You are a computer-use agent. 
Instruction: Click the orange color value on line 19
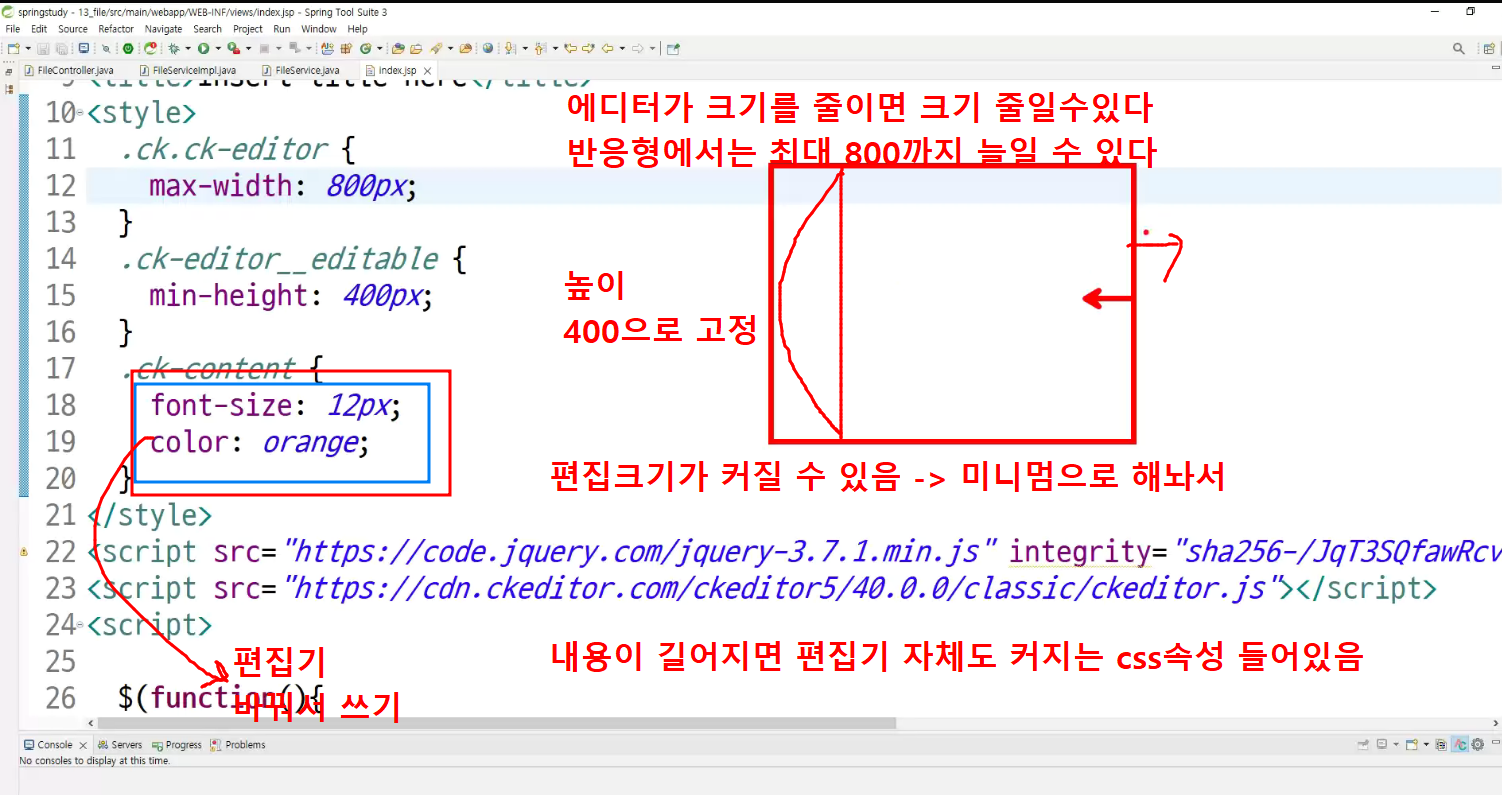pos(309,443)
